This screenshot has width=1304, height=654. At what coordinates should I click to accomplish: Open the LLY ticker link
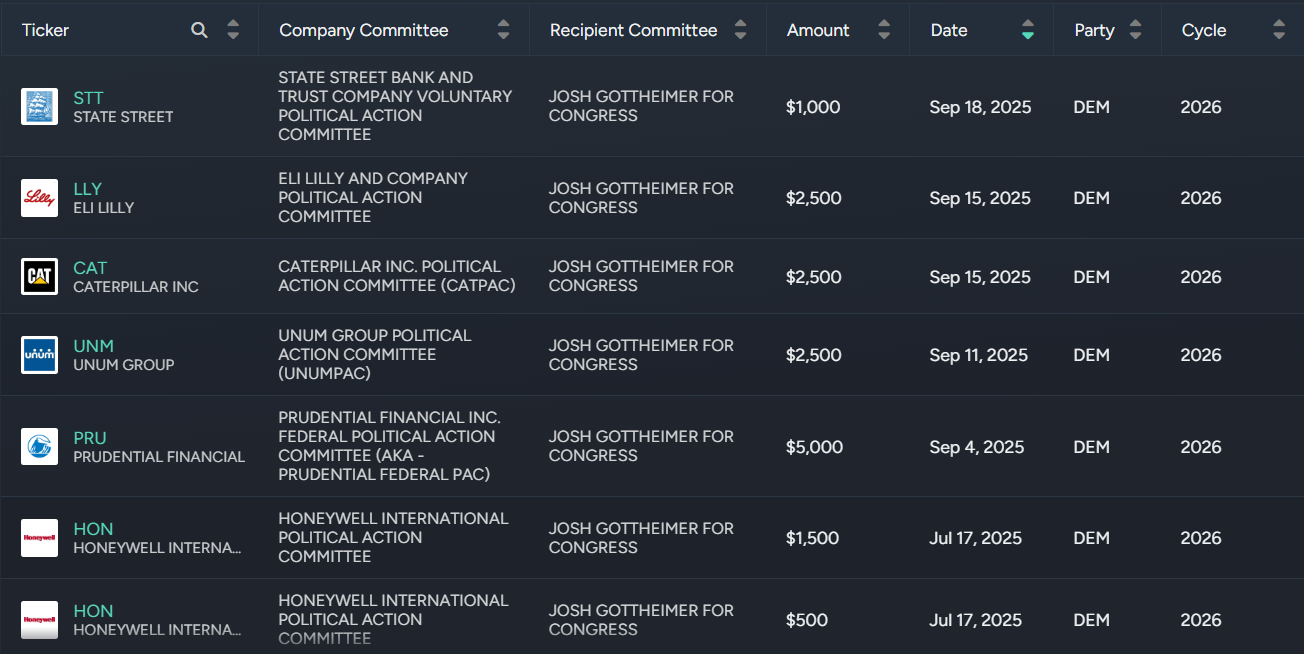pos(88,189)
